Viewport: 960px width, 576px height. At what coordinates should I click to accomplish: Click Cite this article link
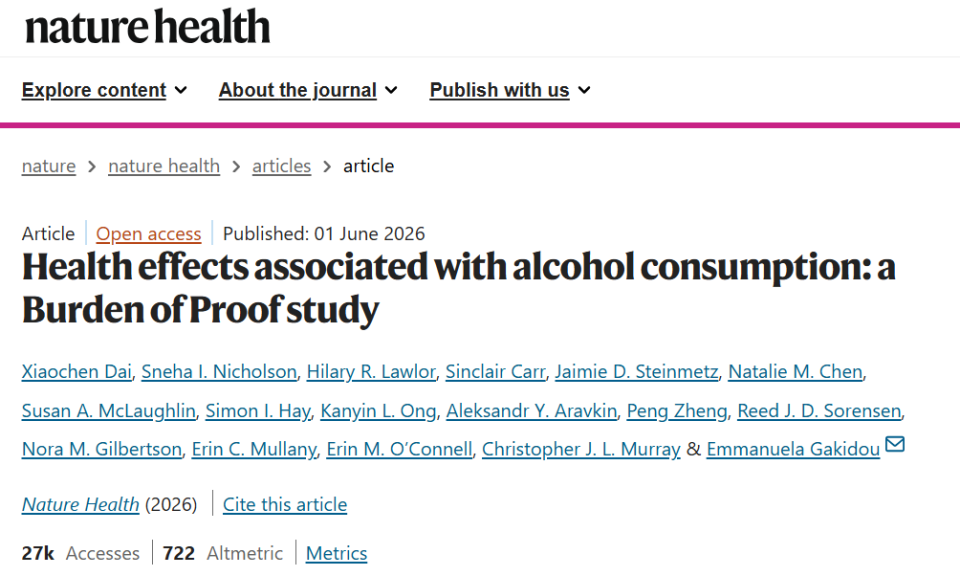tap(285, 504)
